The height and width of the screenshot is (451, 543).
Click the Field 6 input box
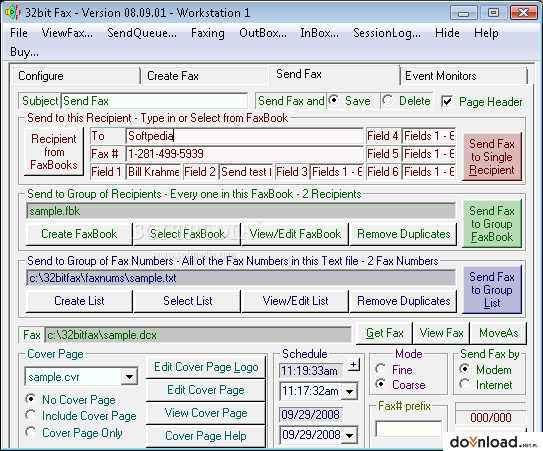click(x=429, y=171)
